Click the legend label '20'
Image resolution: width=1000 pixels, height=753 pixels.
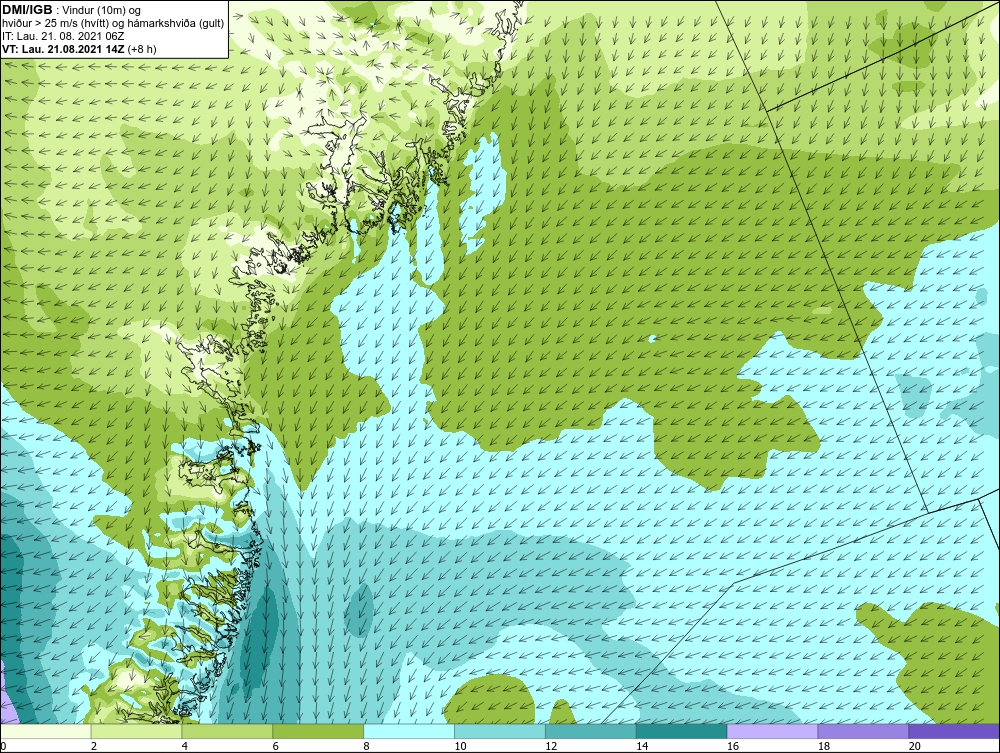(915, 746)
